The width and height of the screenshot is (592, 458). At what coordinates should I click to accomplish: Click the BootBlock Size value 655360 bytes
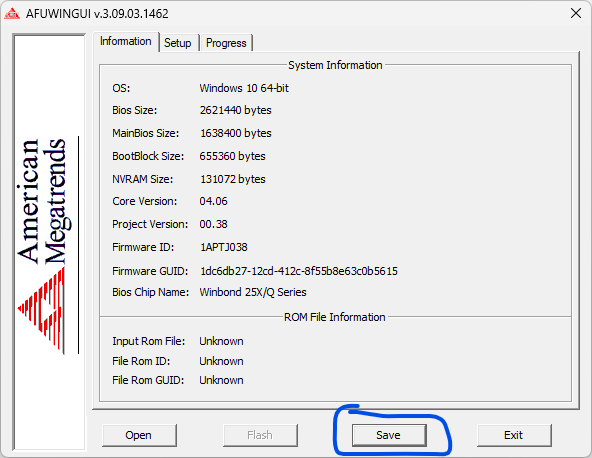233,156
